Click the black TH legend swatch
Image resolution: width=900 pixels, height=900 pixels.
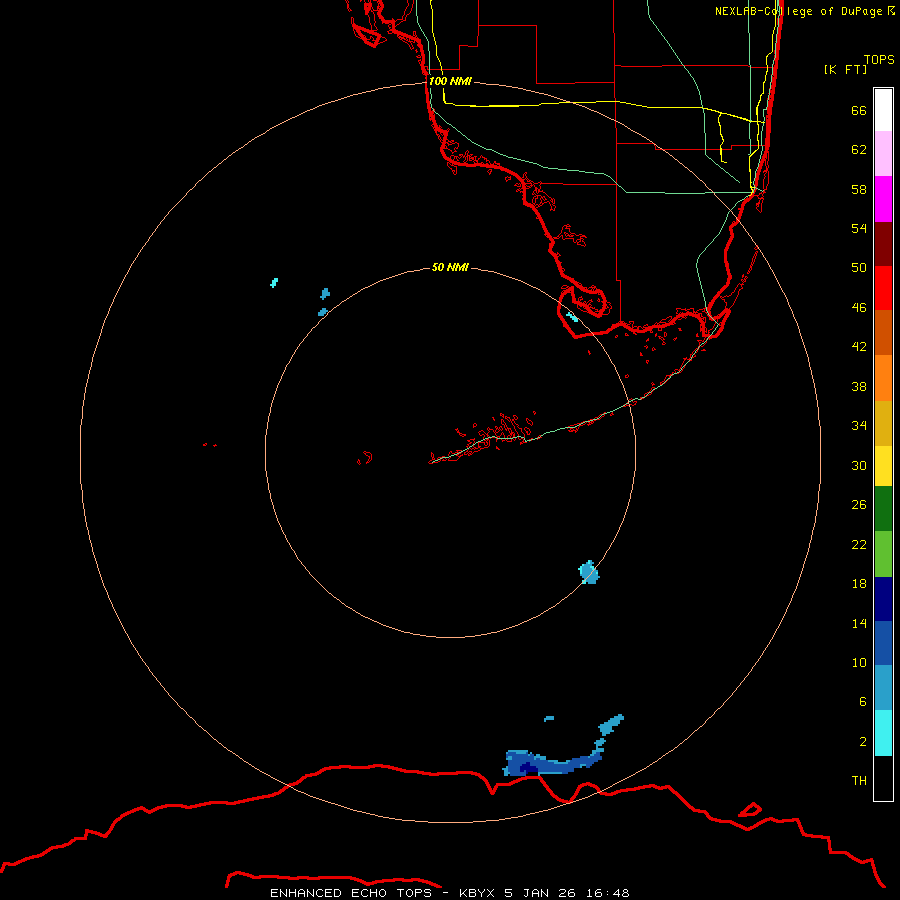(883, 778)
